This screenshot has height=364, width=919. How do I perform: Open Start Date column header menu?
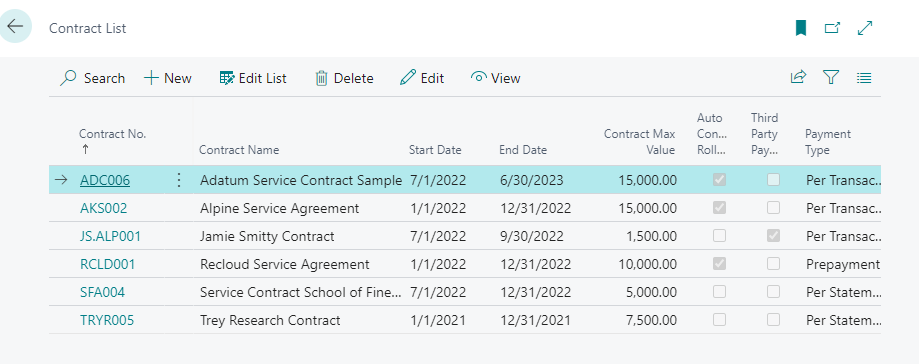point(435,150)
